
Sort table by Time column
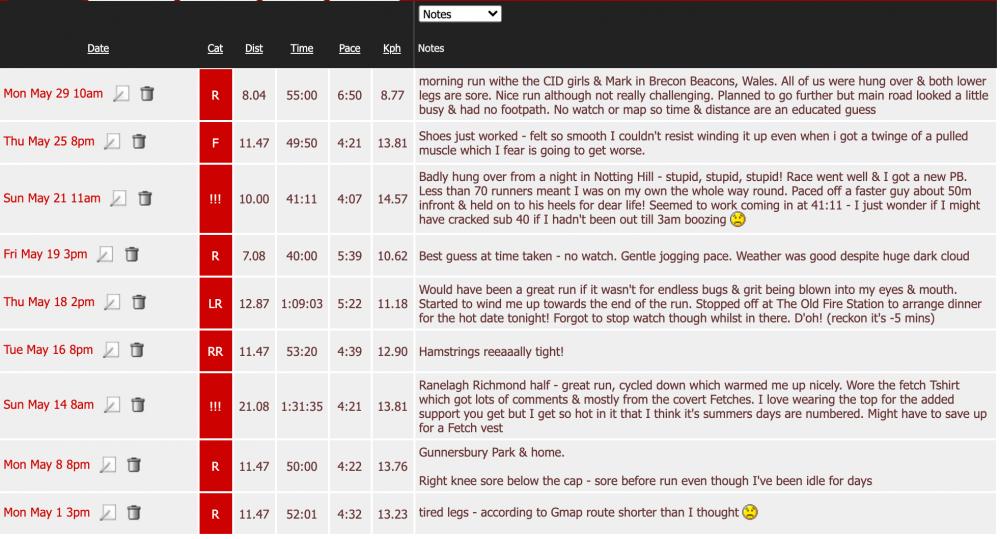click(x=302, y=48)
